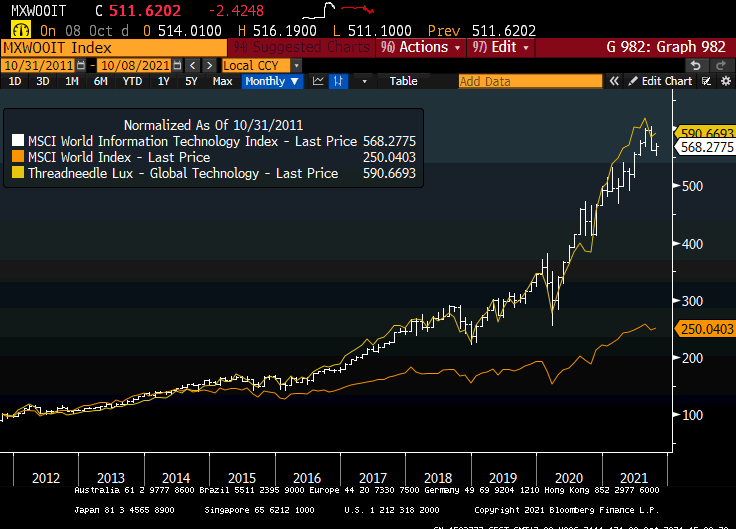Click the undo arrow button
This screenshot has width=736, height=529.
tap(696, 66)
